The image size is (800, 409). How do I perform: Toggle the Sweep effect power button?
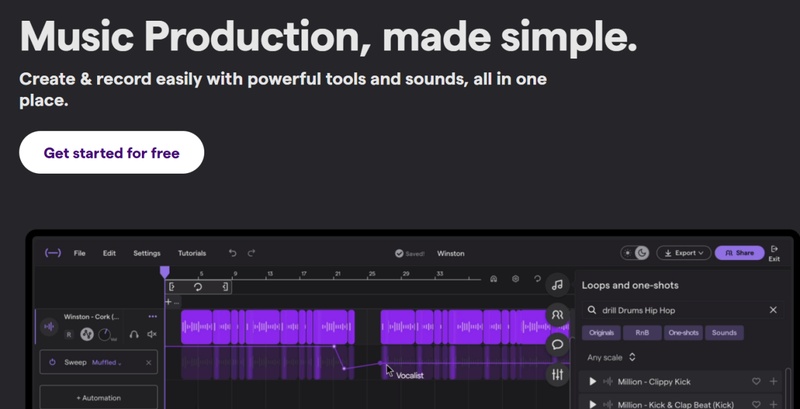click(52, 363)
